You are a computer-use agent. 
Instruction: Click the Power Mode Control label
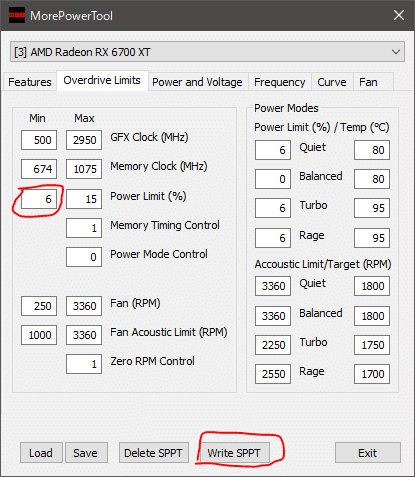159,254
